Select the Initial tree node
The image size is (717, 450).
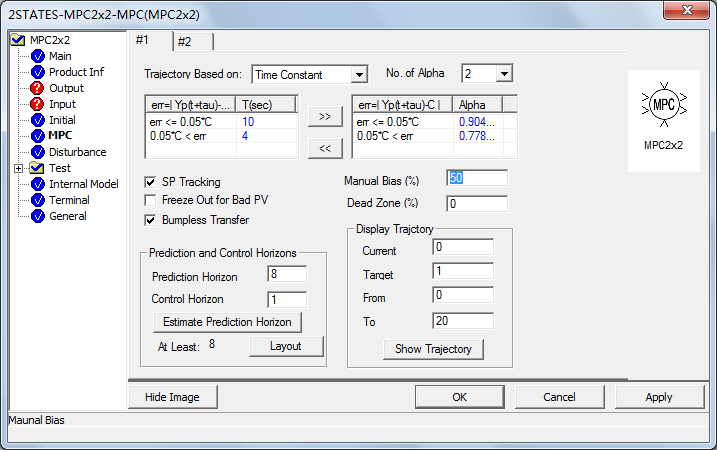62,120
